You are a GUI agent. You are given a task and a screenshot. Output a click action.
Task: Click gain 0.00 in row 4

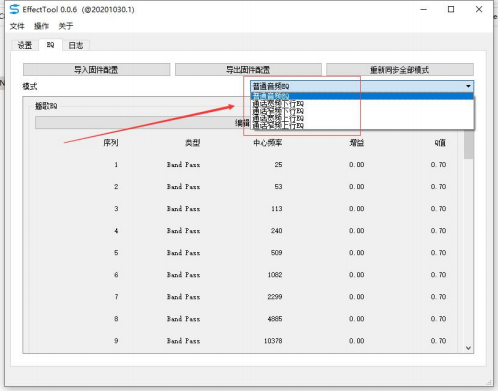357,231
